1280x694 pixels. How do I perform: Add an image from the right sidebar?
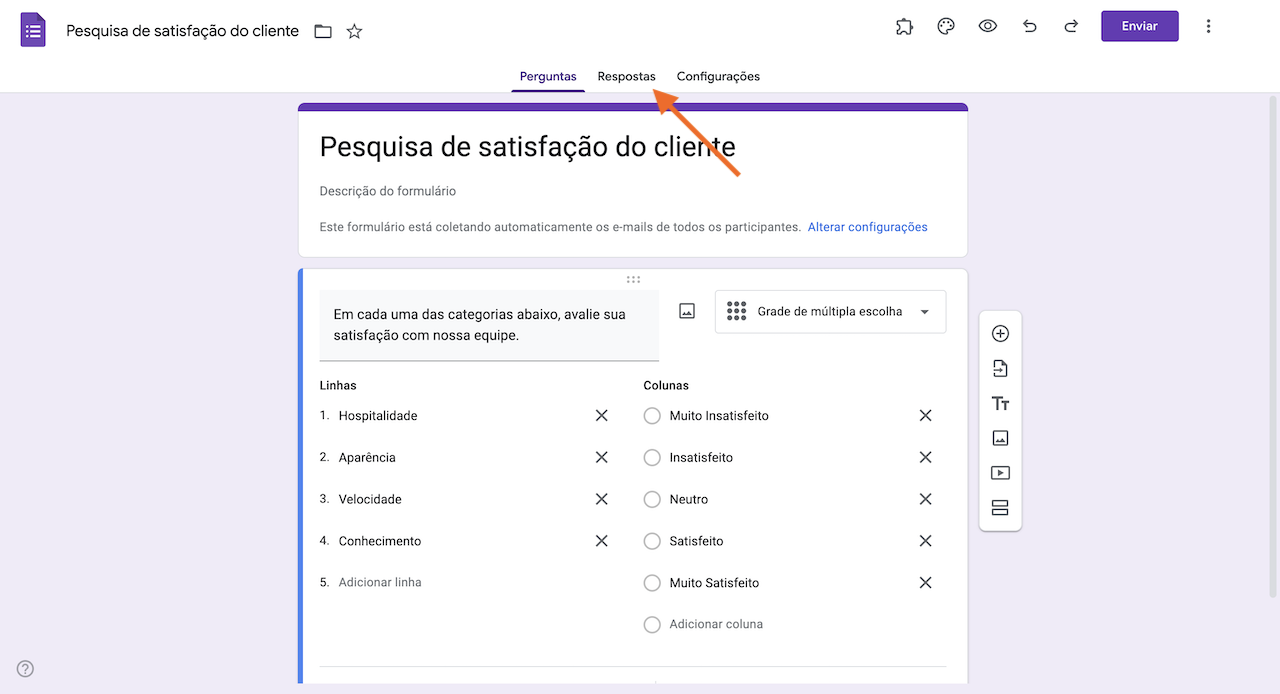point(1000,438)
